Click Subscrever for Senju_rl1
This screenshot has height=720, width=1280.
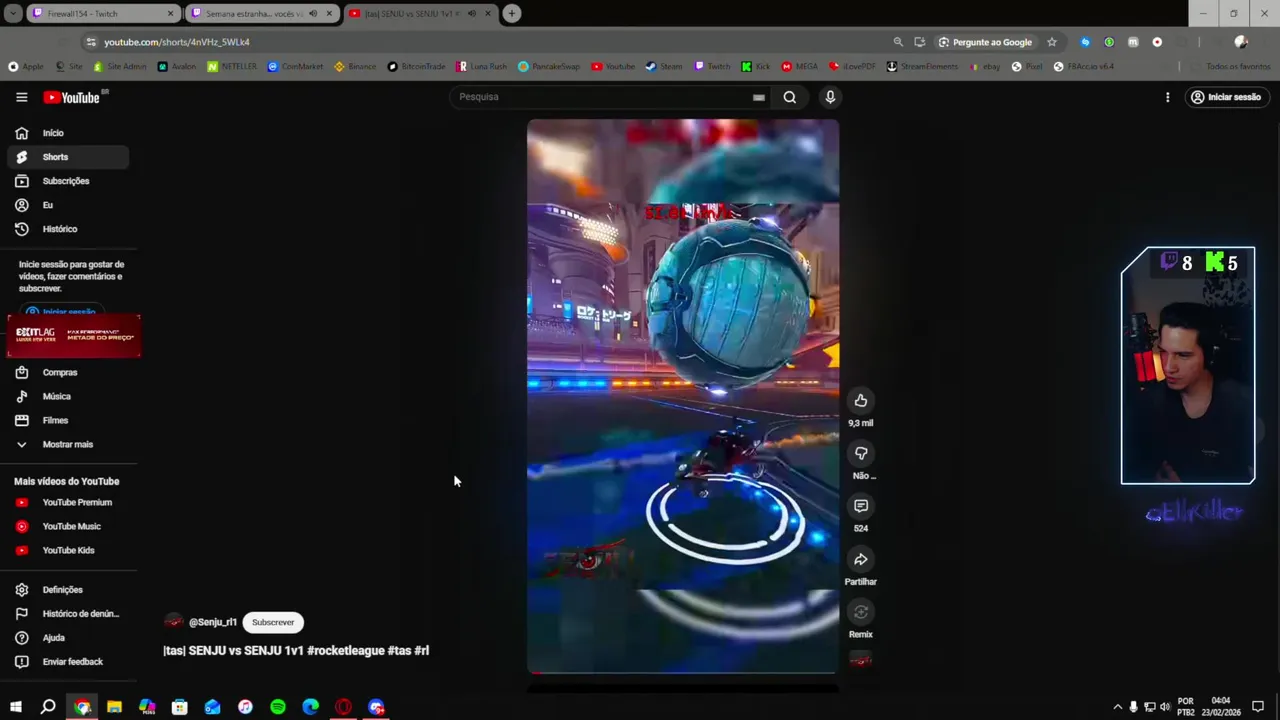point(273,622)
